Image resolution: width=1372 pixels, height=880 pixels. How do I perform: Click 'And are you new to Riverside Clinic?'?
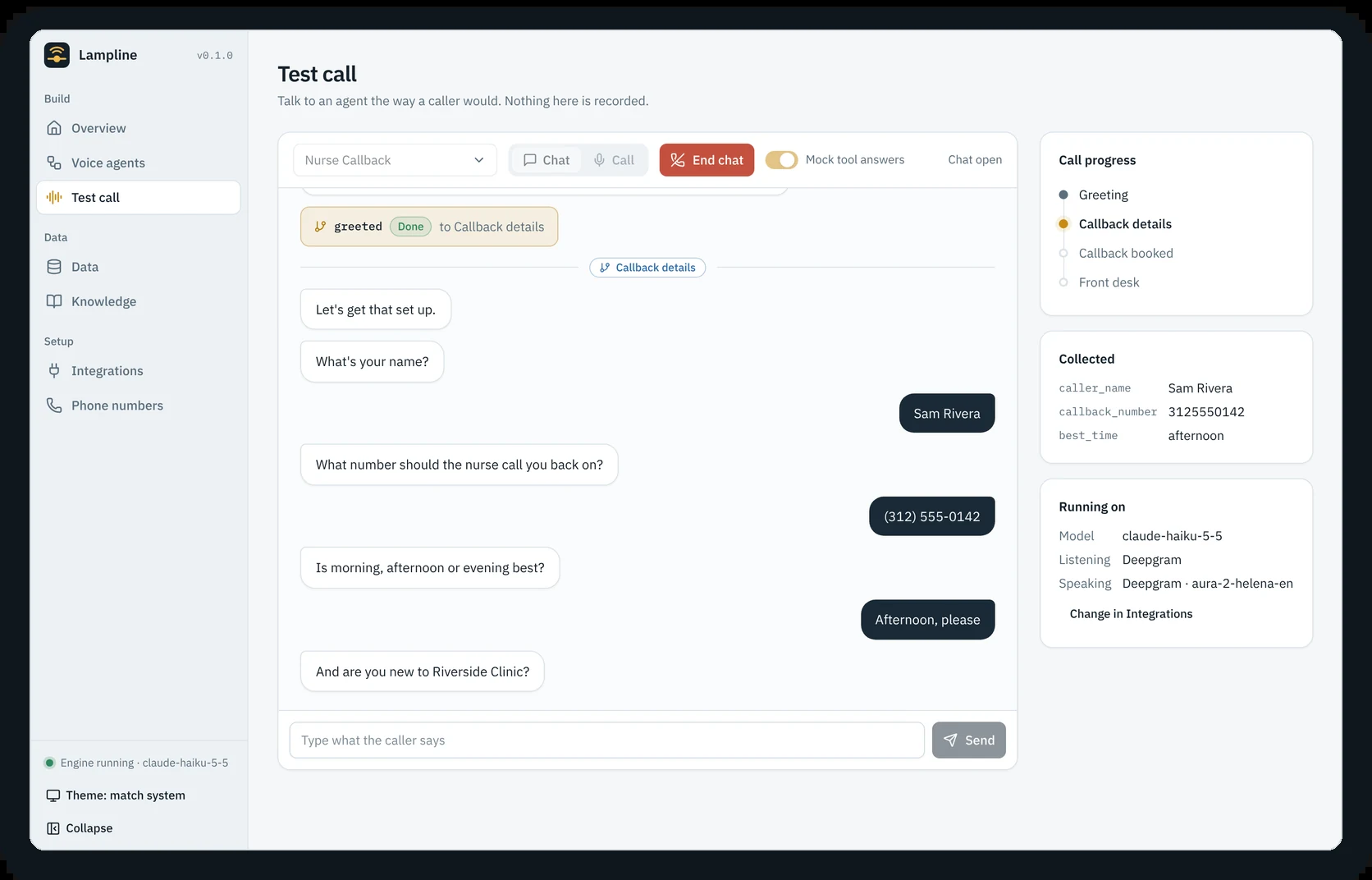(423, 671)
